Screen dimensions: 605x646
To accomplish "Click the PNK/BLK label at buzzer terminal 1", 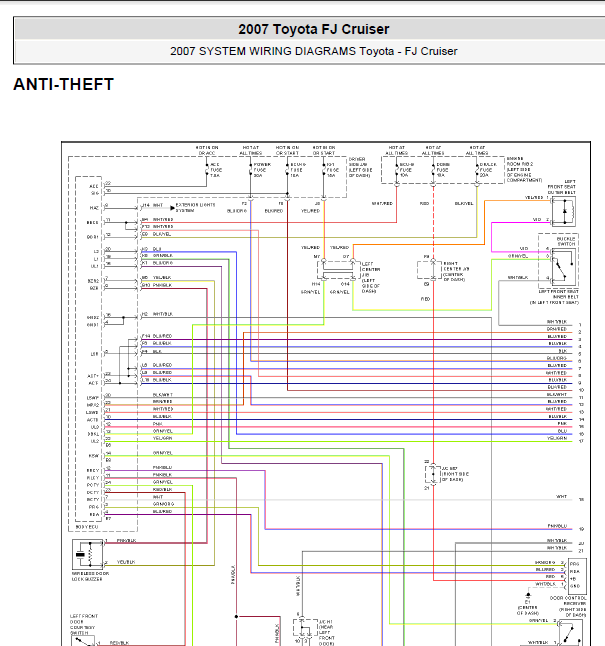I will (x=127, y=541).
